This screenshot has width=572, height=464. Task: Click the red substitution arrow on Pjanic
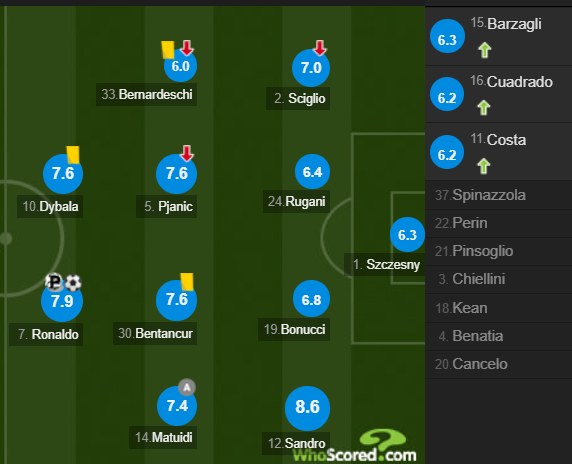(x=187, y=153)
